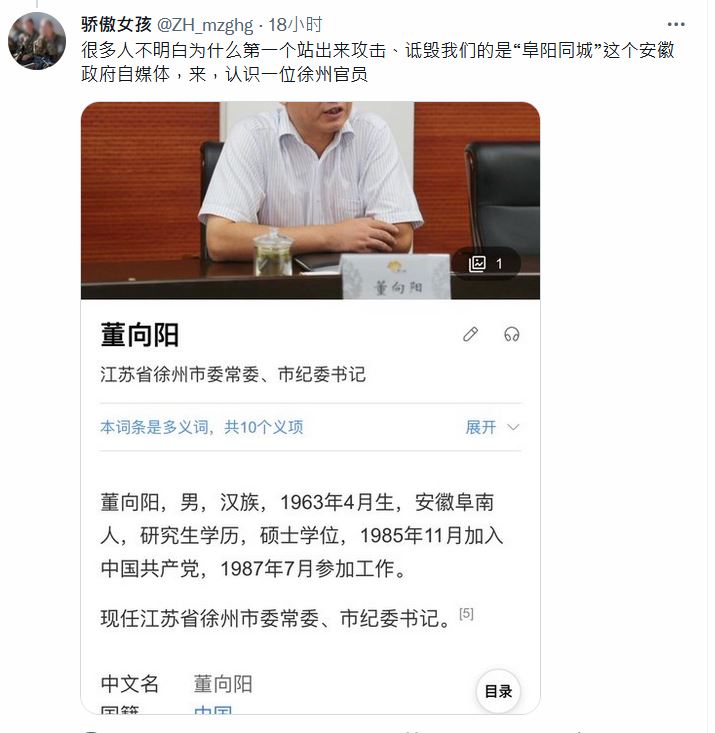Open the image gallery count badge

486,264
